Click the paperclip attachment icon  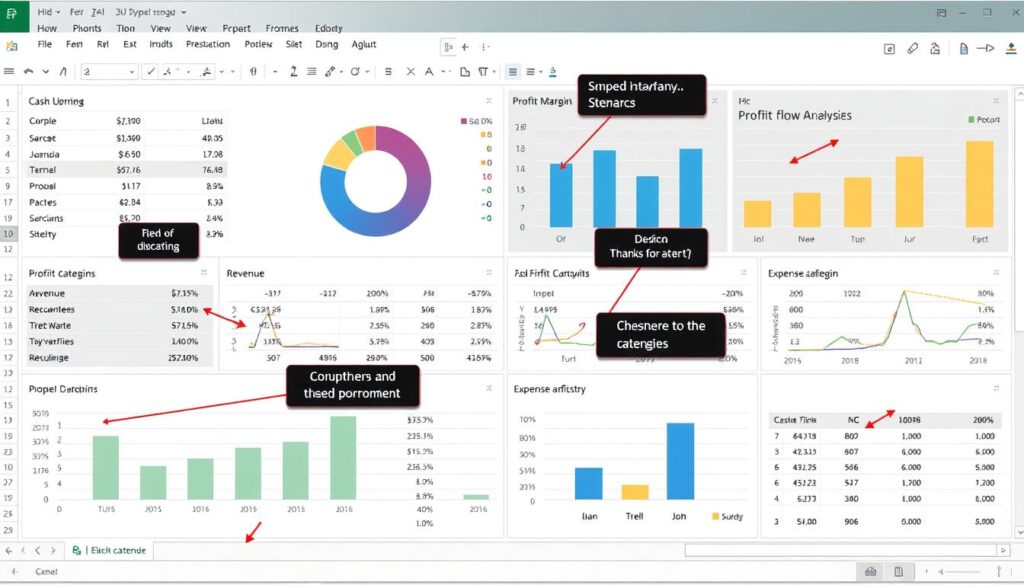pyautogui.click(x=913, y=47)
